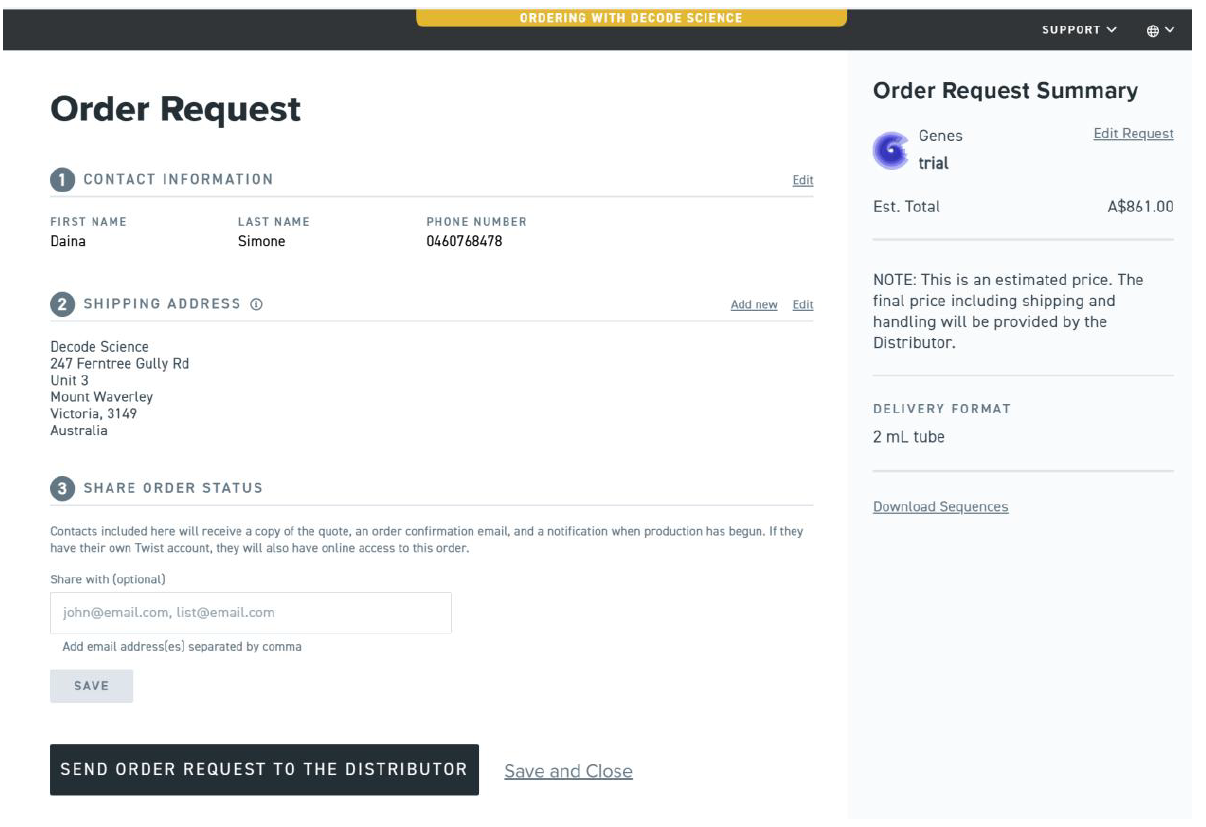Download Sequences from the summary panel

[x=940, y=507]
